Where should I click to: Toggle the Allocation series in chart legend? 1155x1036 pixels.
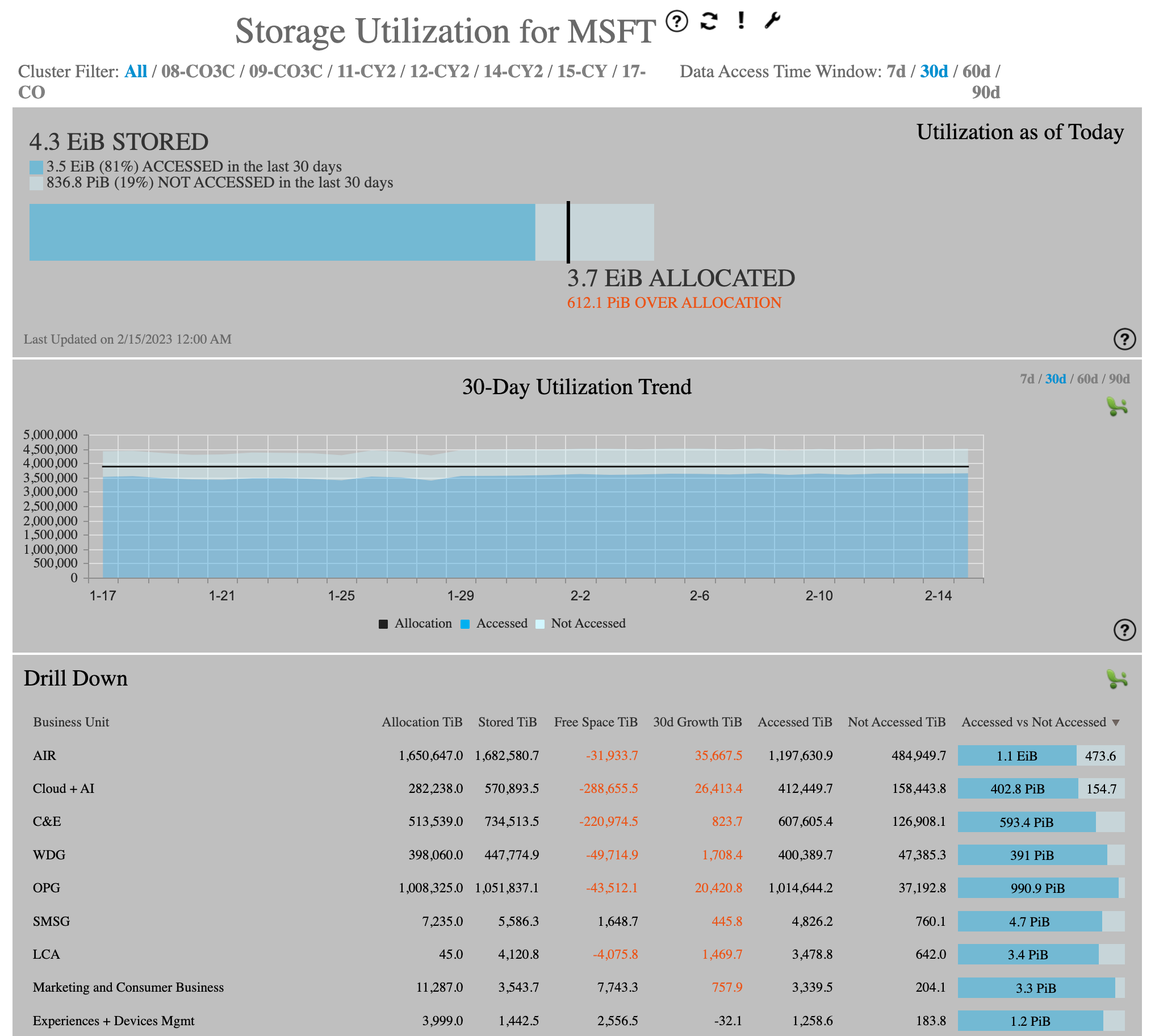point(415,623)
